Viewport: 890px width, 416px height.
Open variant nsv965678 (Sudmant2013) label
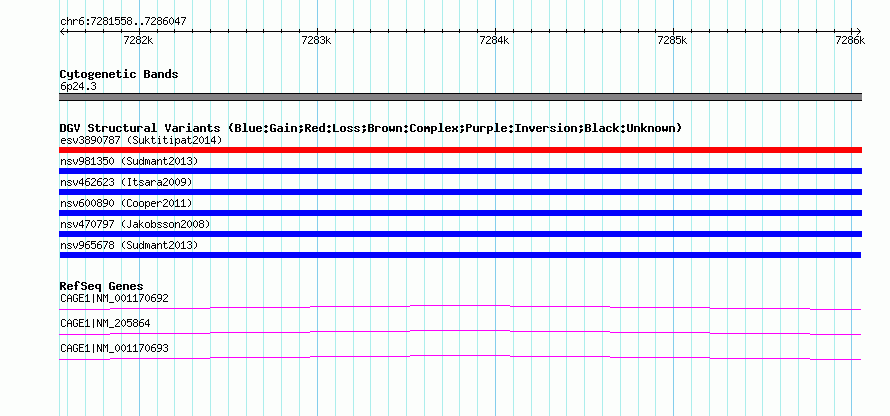129,245
